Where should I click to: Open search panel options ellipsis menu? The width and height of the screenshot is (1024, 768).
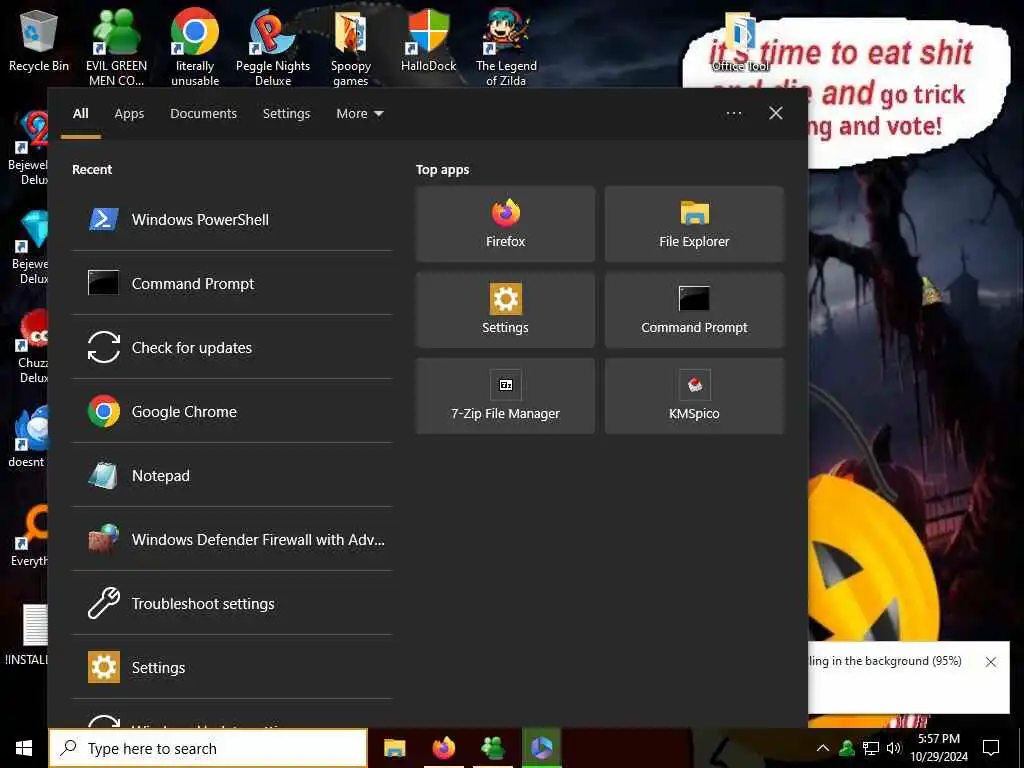pos(734,114)
